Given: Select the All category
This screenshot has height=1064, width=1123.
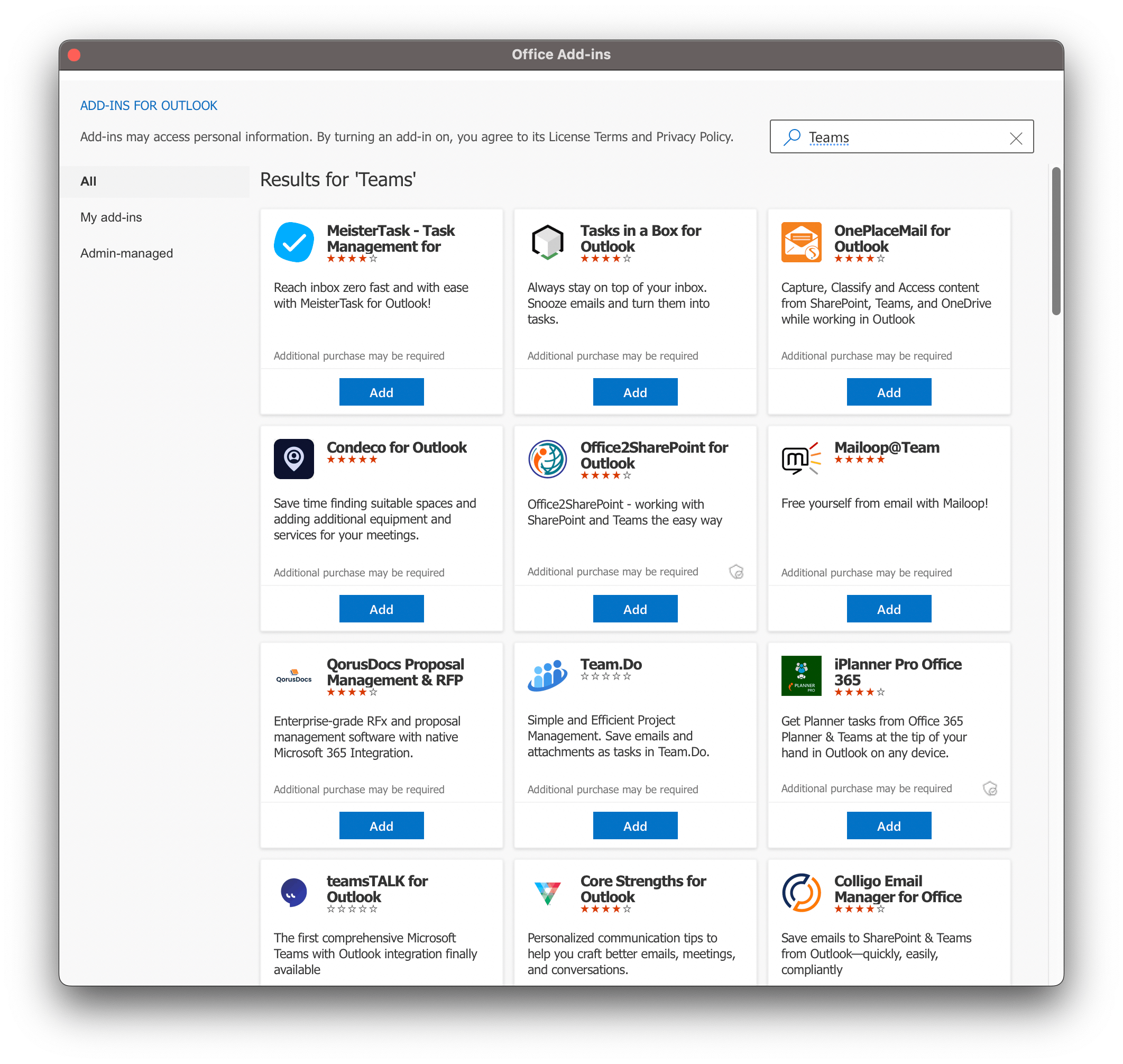Looking at the screenshot, I should (88, 181).
